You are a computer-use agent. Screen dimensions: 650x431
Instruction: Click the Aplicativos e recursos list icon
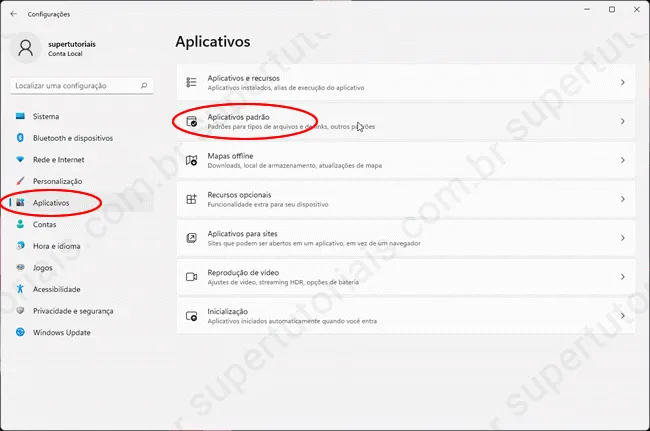click(191, 82)
